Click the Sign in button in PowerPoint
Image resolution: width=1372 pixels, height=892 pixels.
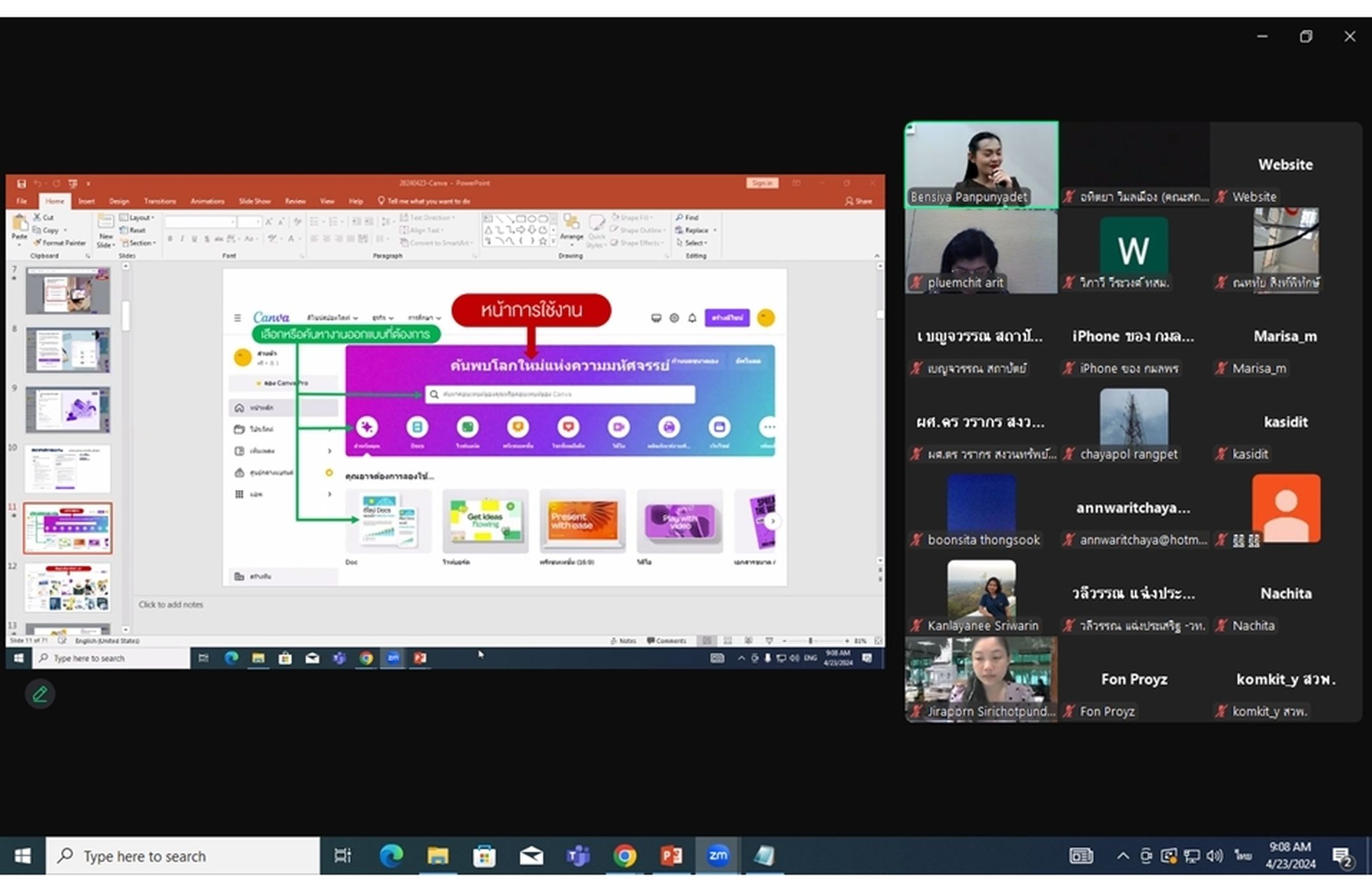762,183
